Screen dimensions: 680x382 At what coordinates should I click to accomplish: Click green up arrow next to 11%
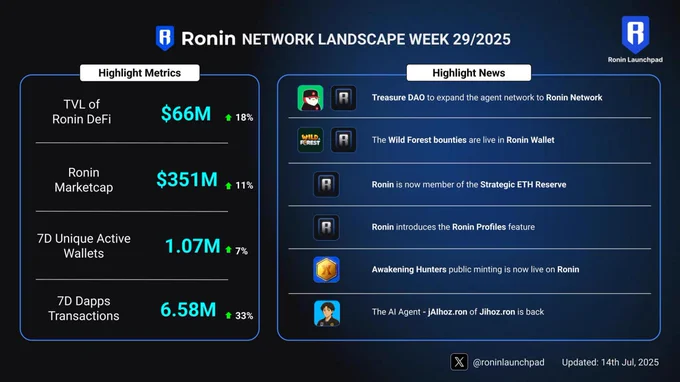[x=228, y=186]
